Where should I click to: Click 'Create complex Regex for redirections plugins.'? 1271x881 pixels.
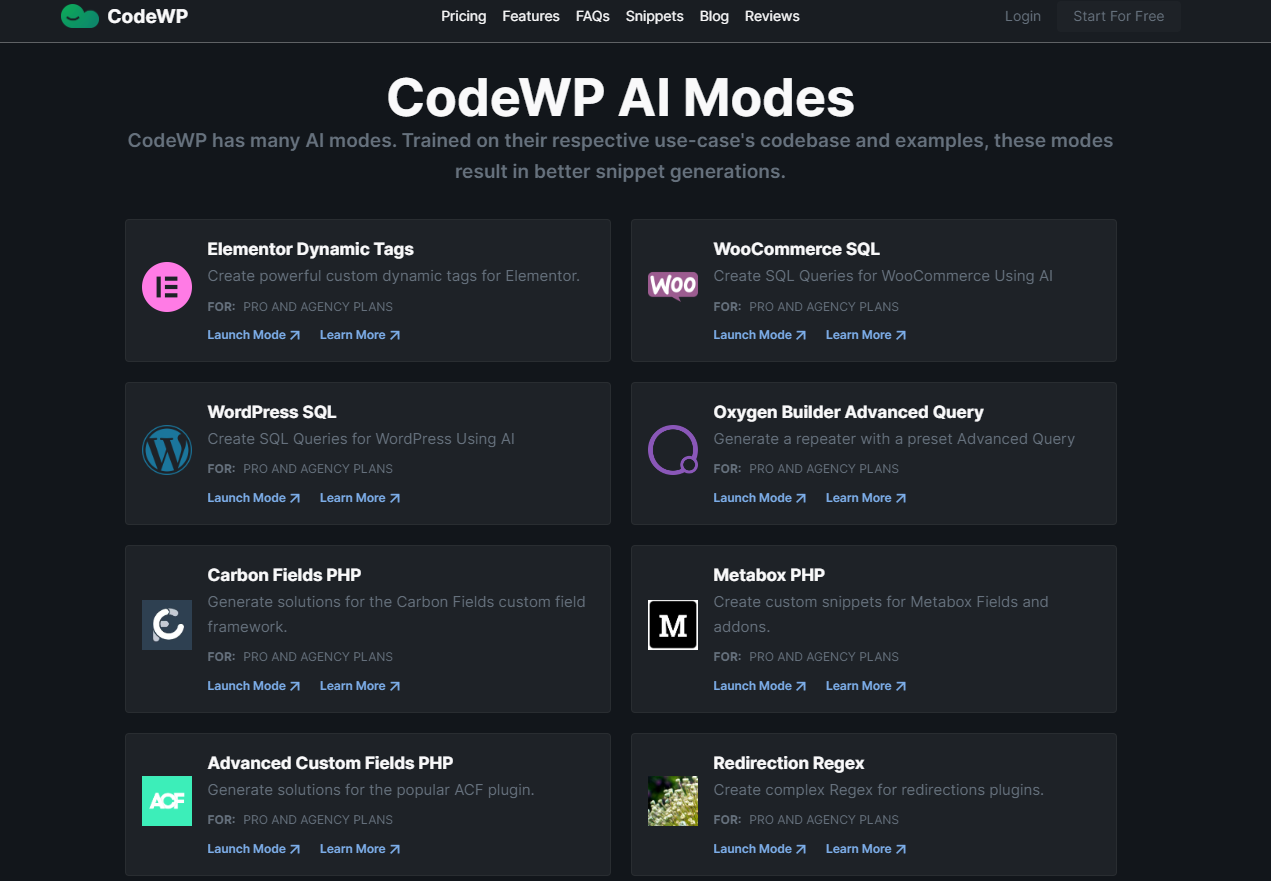878,790
